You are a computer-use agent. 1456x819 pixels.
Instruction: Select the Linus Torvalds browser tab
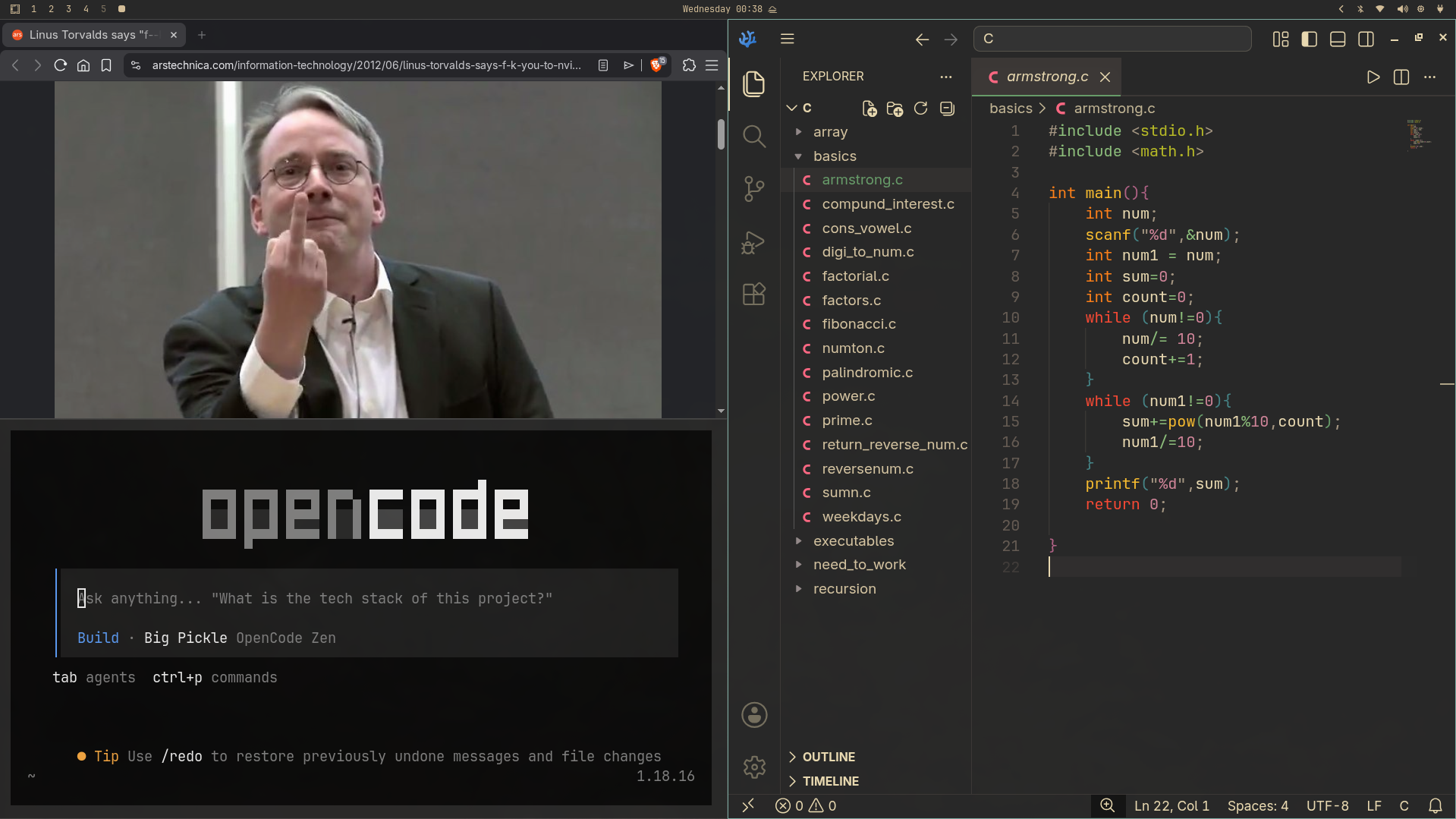pyautogui.click(x=94, y=35)
